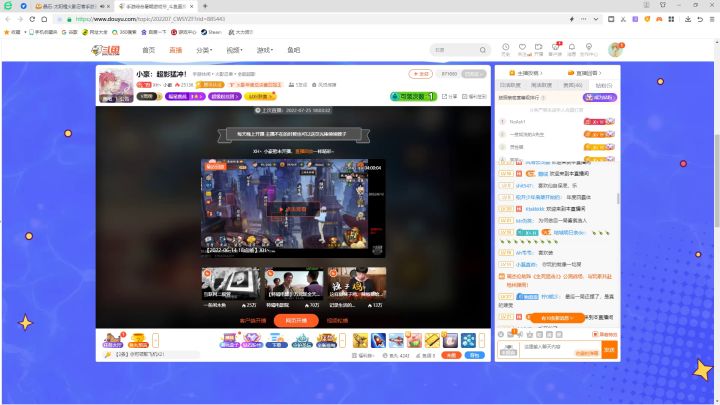Click the orange recharge button
The image size is (720, 405).
pyautogui.click(x=451, y=355)
